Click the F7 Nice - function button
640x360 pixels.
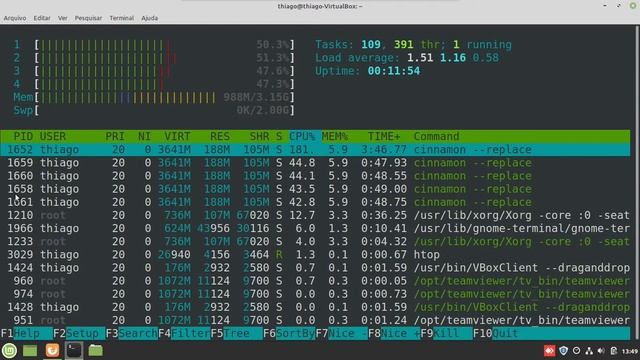click(342, 333)
